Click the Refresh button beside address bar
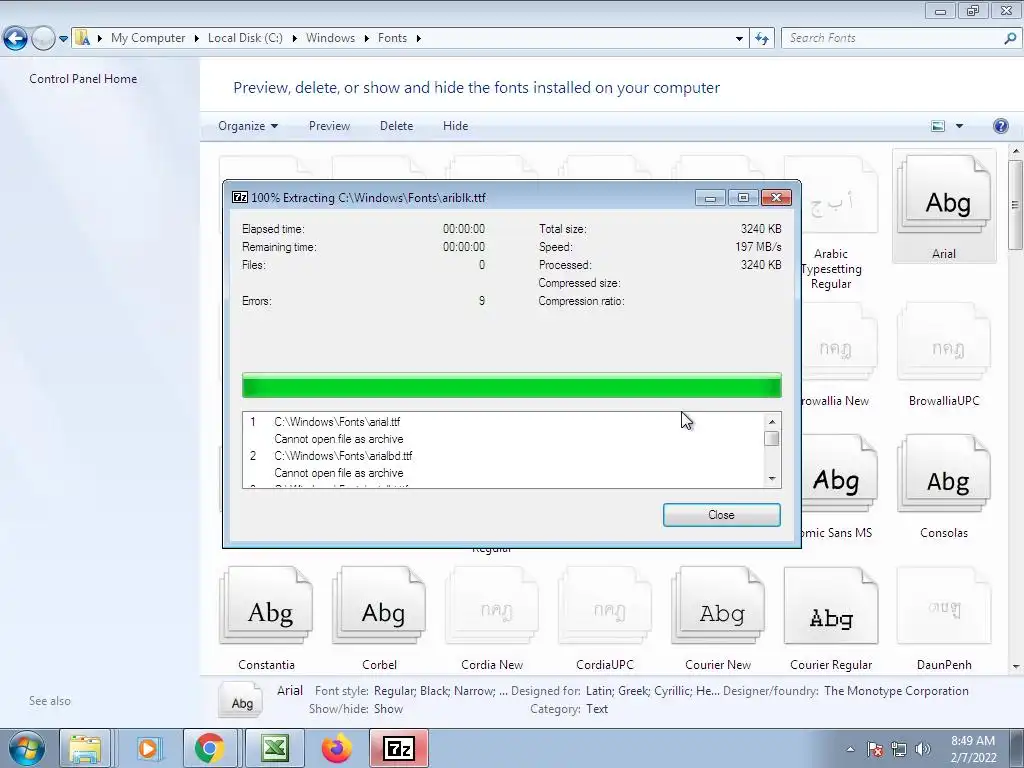 coord(761,39)
